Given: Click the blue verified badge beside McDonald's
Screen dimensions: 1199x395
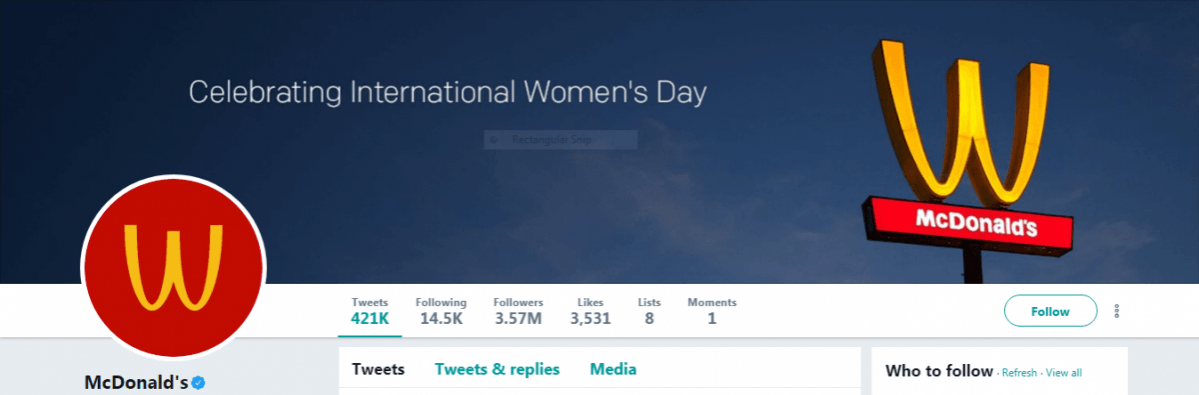Looking at the screenshot, I should [199, 382].
